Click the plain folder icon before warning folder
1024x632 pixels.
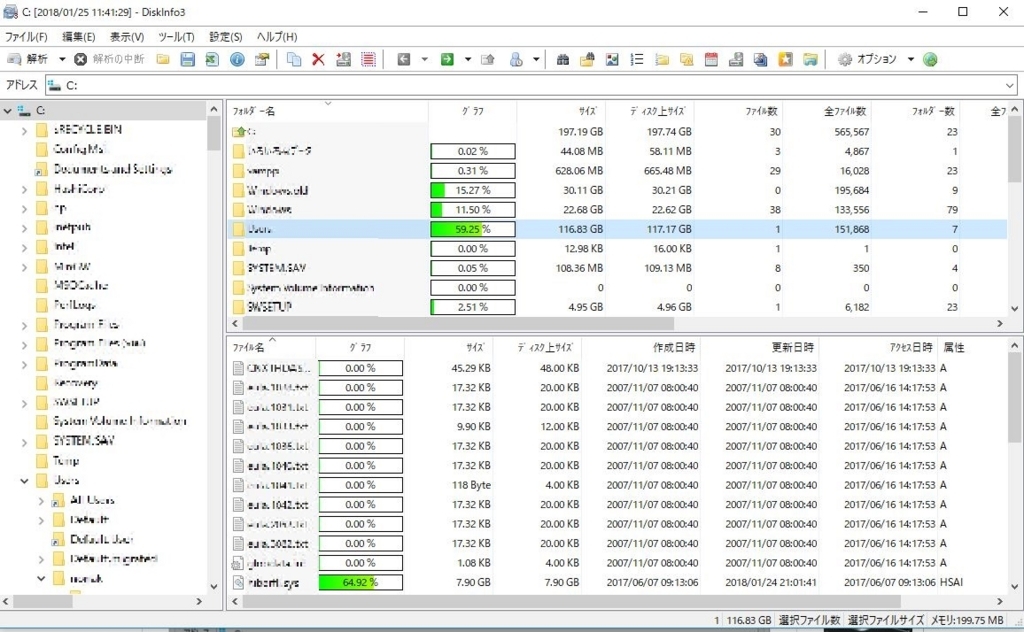pyautogui.click(x=662, y=59)
